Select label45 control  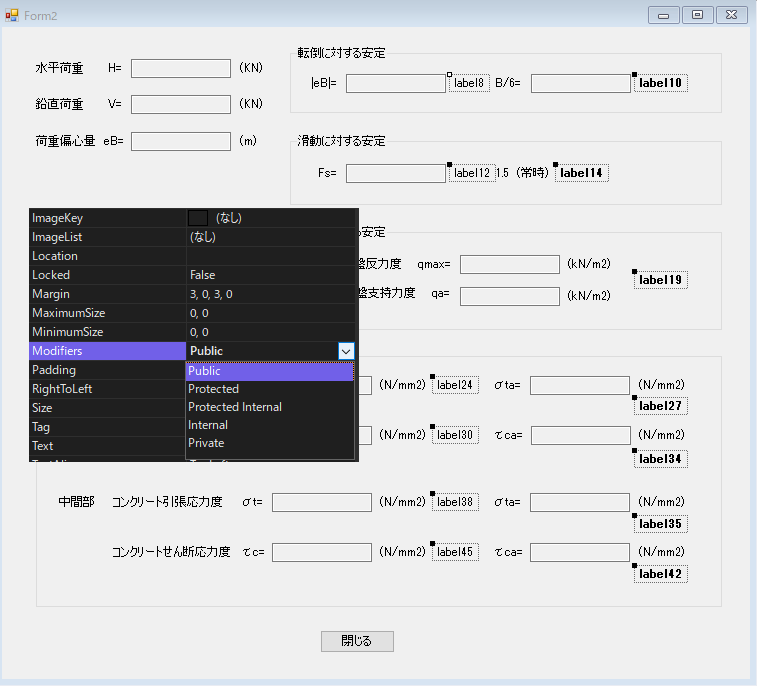pos(455,552)
